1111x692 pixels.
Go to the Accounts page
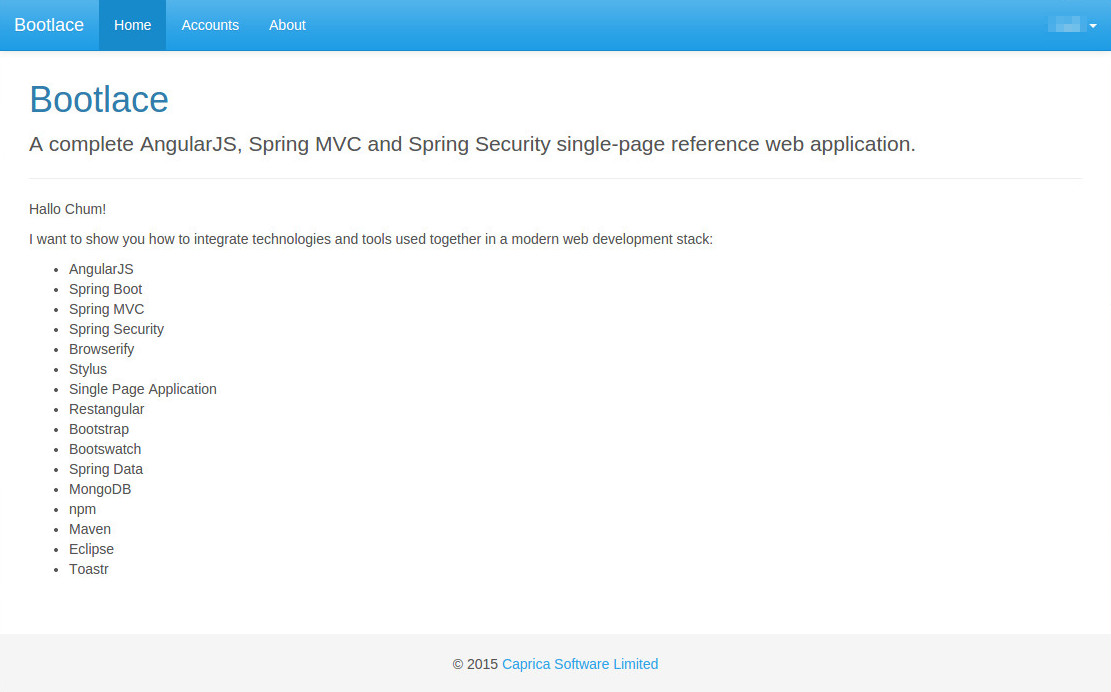pos(210,25)
